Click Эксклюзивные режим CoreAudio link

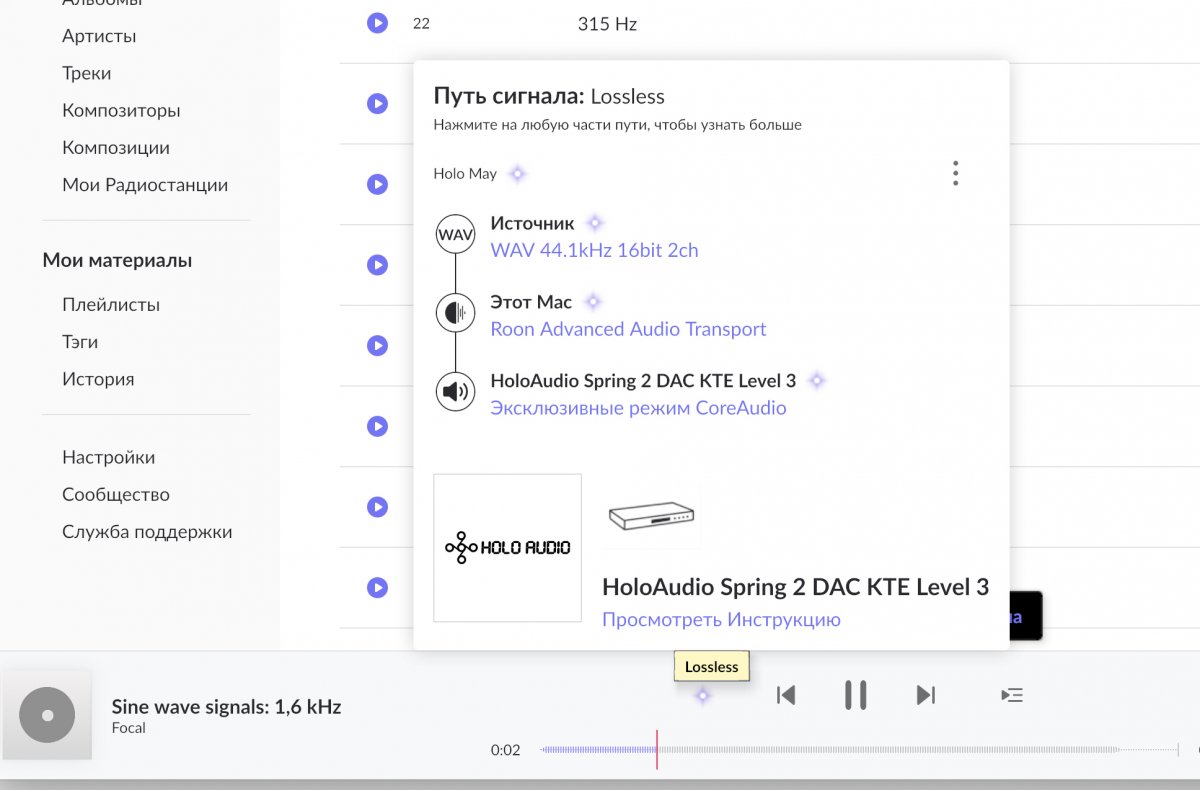[x=638, y=408]
